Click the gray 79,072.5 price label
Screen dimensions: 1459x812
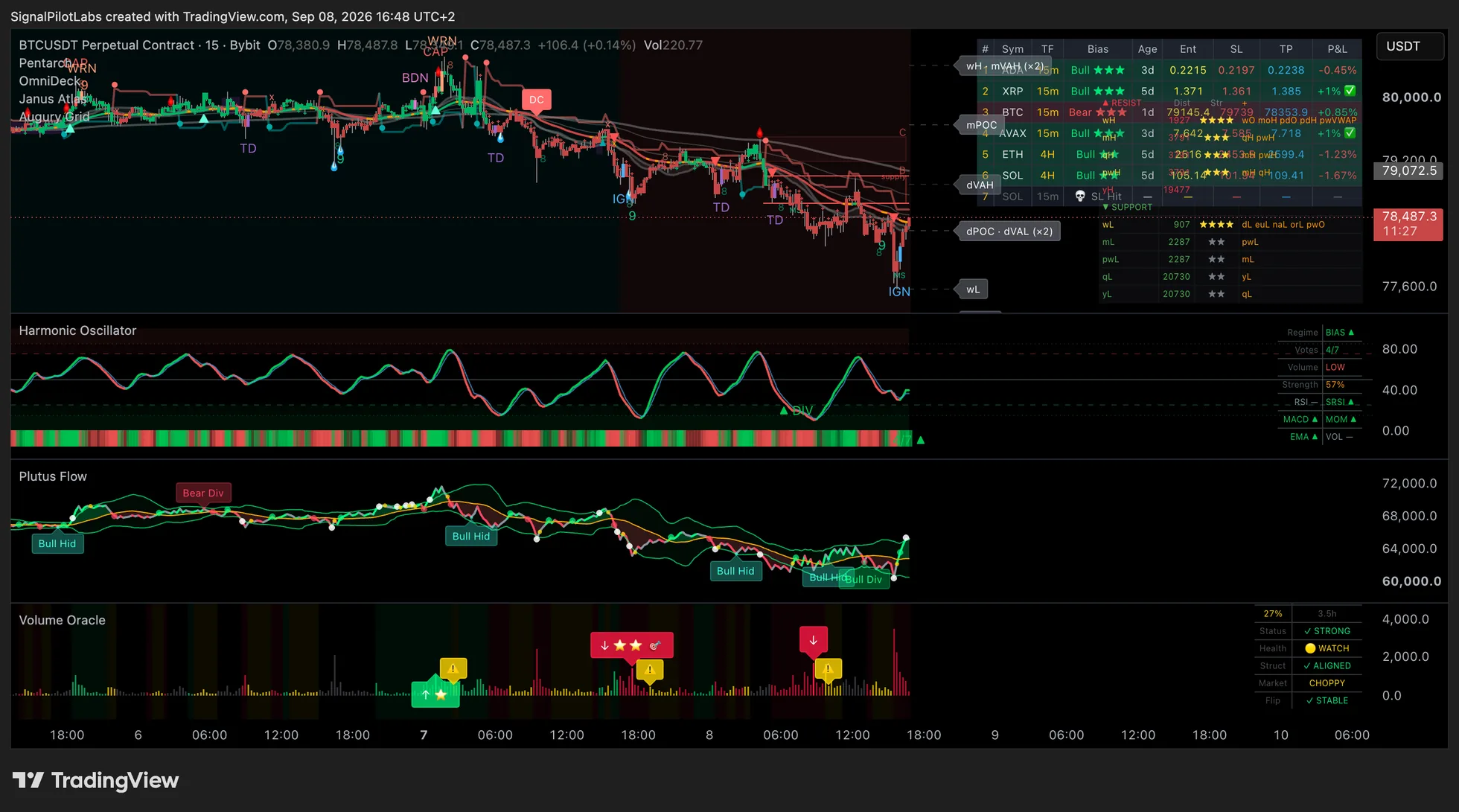[x=1409, y=170]
